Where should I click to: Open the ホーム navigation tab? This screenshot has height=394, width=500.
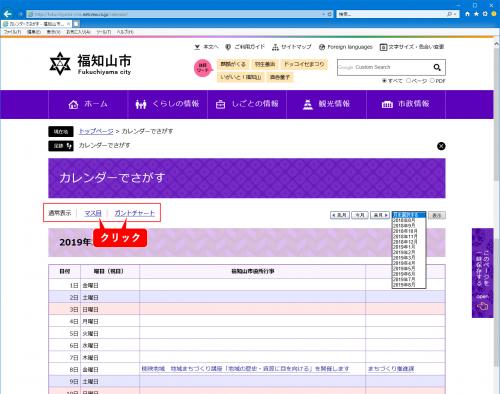coord(88,104)
